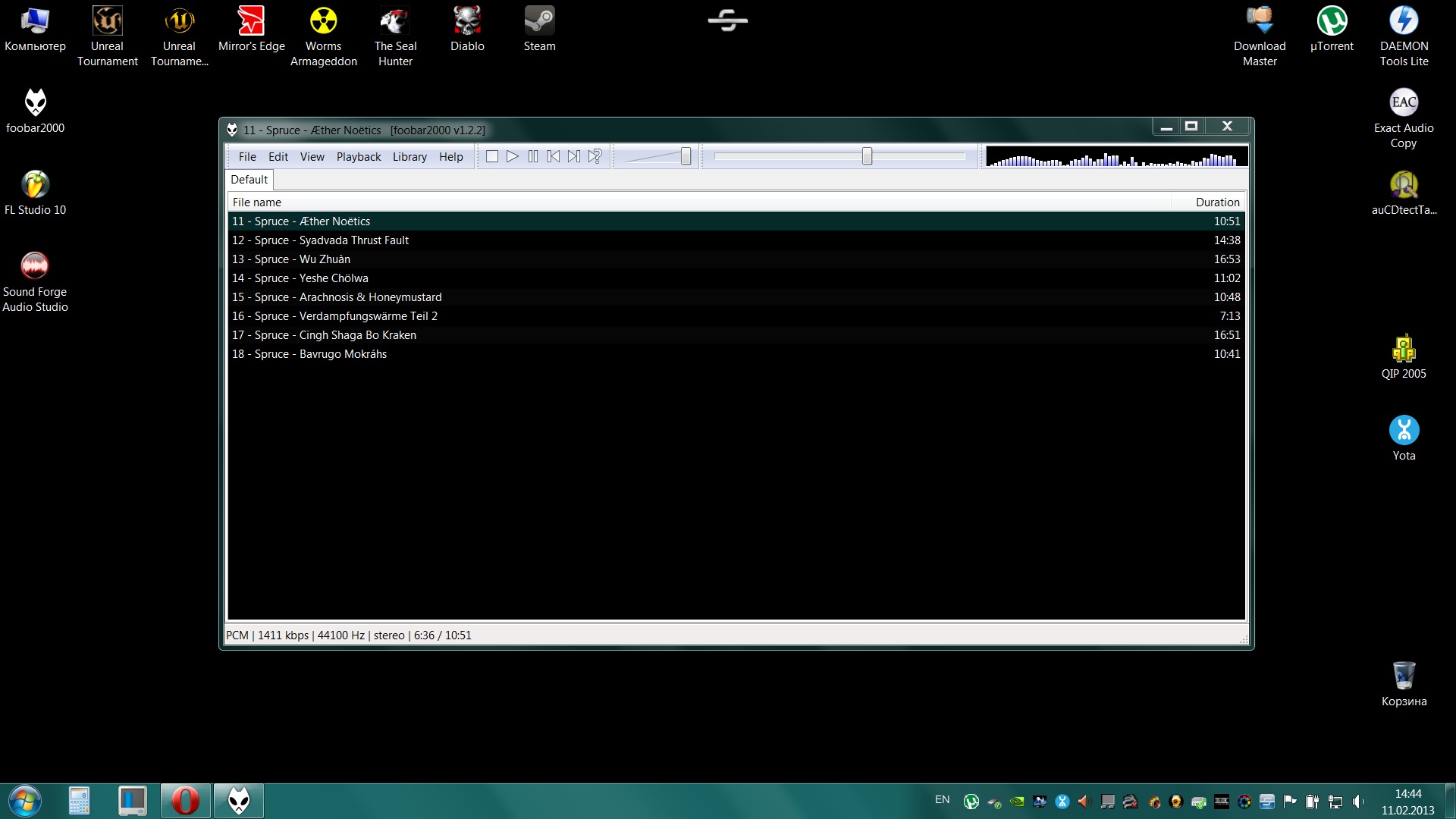
Task: Select track 13 - Spruce - Wu Zhuàn
Action: point(736,259)
